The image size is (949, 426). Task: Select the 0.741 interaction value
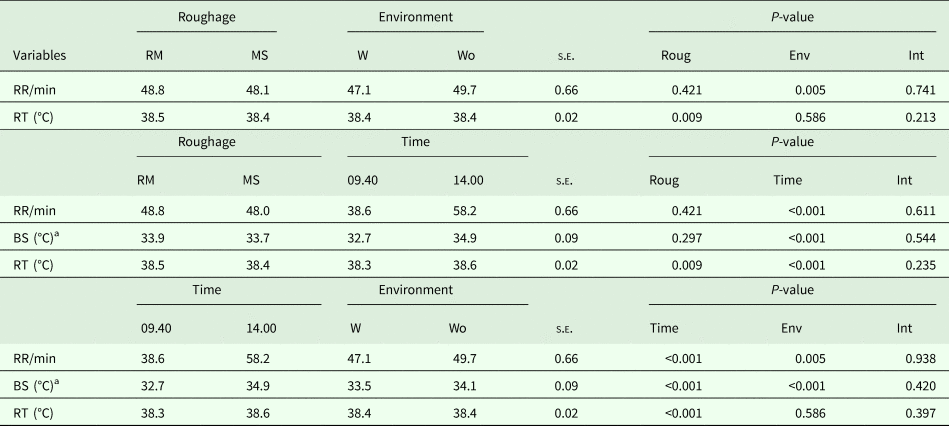pos(919,90)
